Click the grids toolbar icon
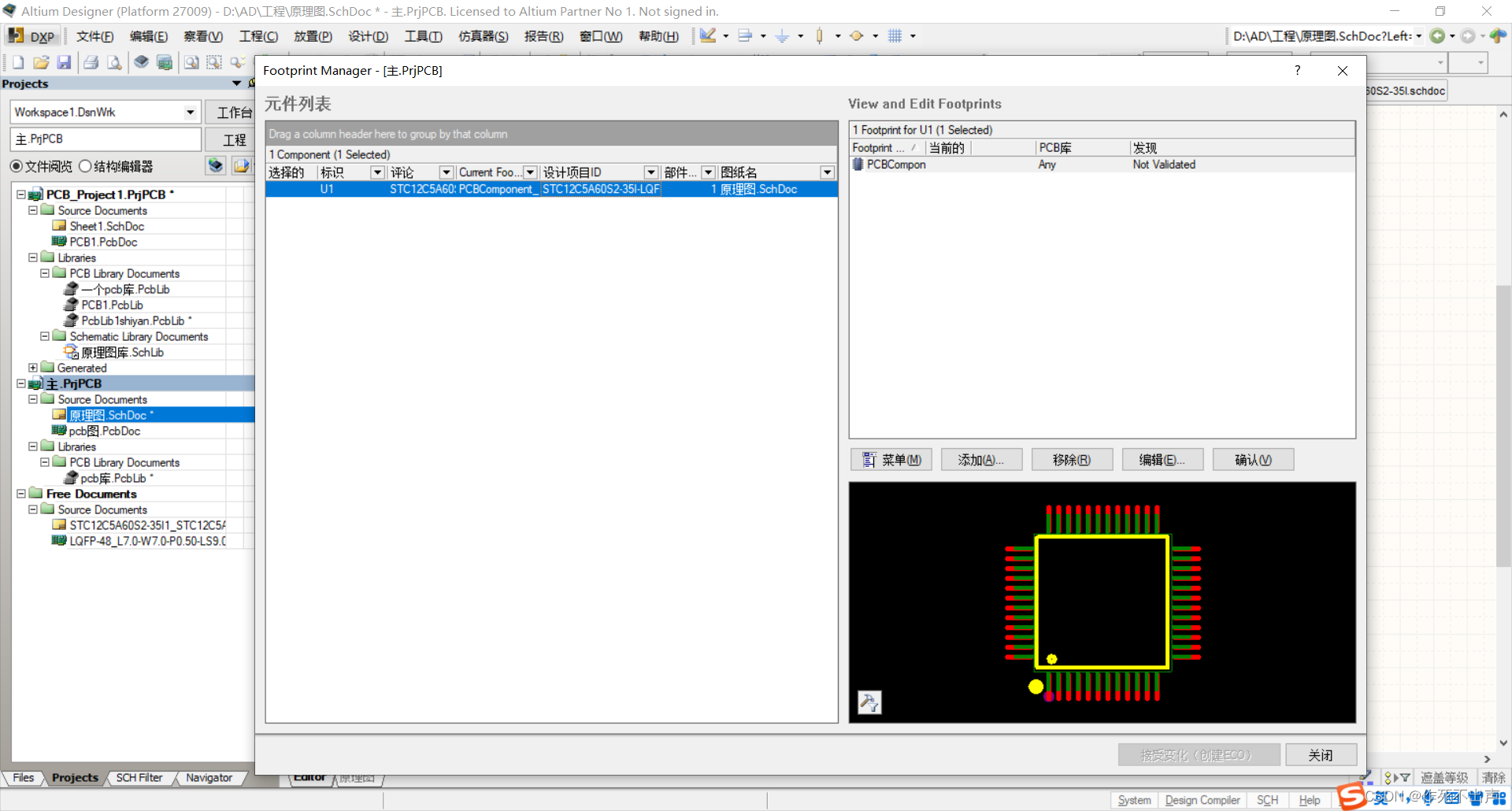Image resolution: width=1512 pixels, height=811 pixels. pos(895,35)
